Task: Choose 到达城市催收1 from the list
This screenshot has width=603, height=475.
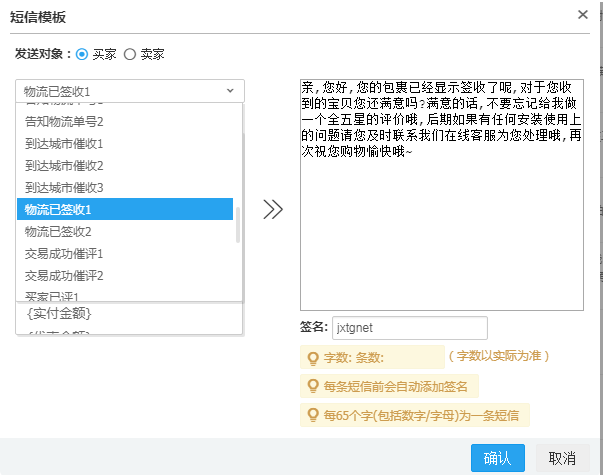Action: pos(65,143)
